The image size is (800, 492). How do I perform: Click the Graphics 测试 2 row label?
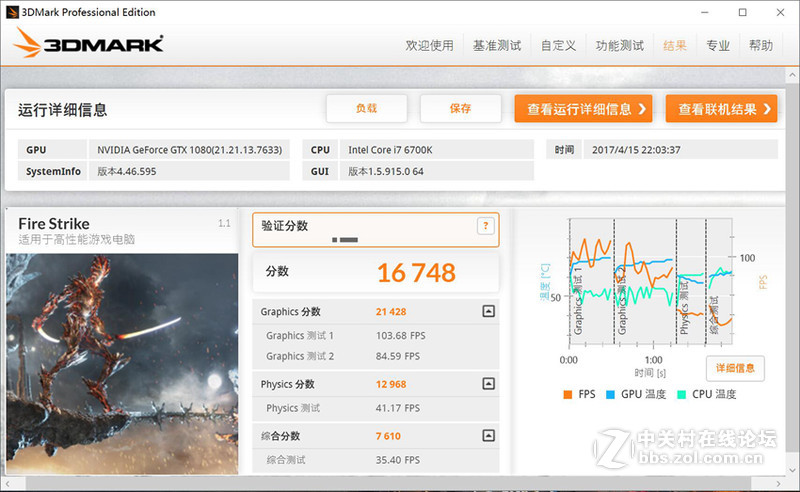point(299,356)
